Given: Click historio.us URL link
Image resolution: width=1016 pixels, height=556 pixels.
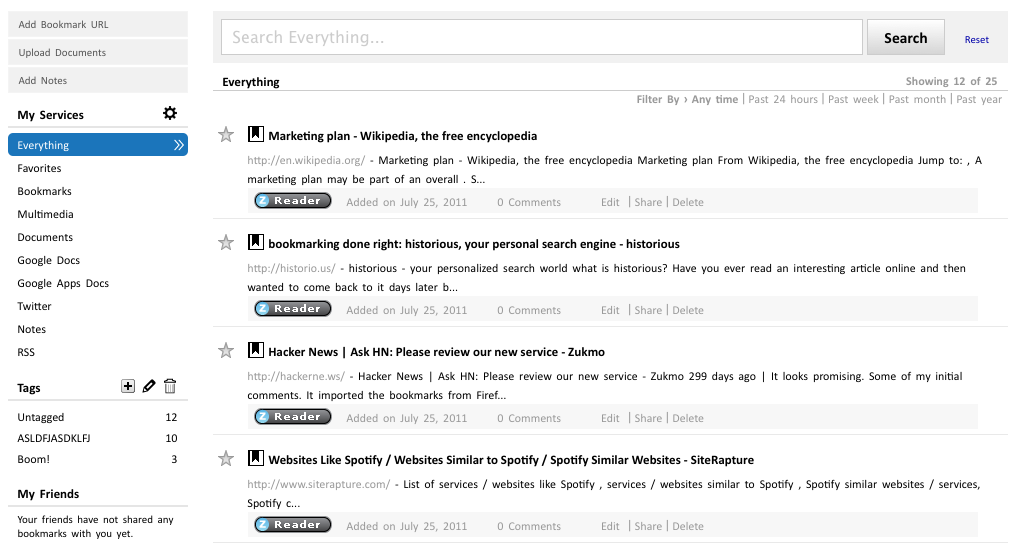Looking at the screenshot, I should click(x=291, y=268).
